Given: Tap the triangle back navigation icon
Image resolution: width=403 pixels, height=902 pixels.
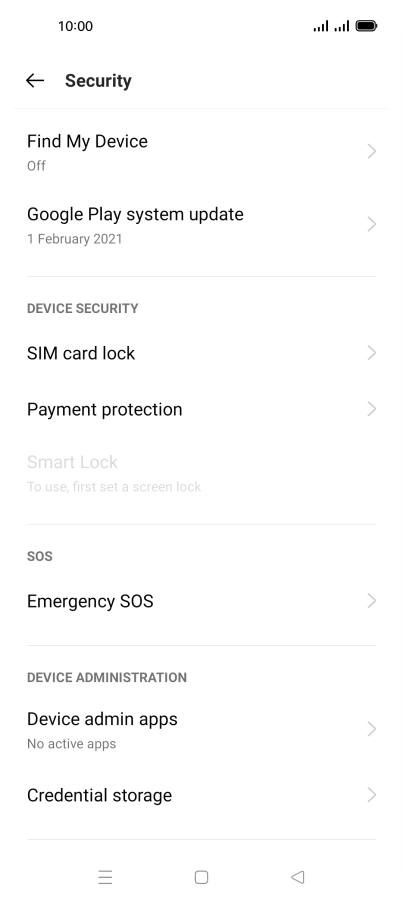Looking at the screenshot, I should click(x=297, y=877).
